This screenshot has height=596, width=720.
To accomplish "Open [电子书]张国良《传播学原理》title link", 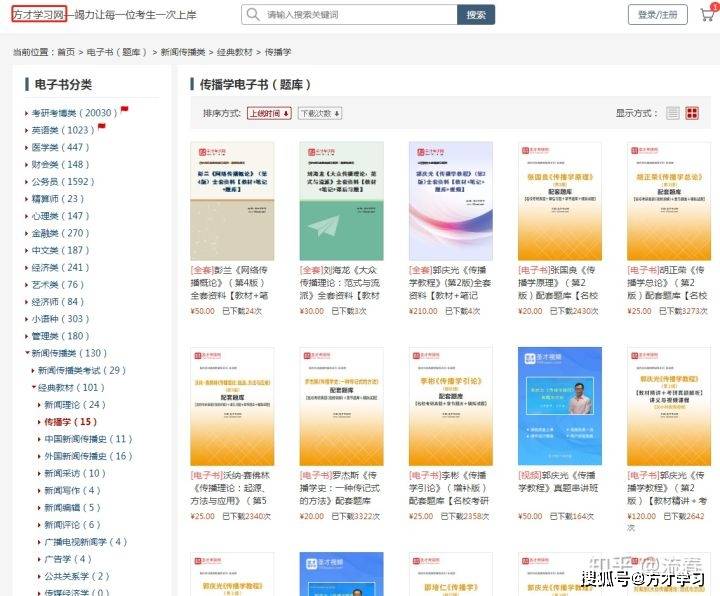I will pos(558,283).
